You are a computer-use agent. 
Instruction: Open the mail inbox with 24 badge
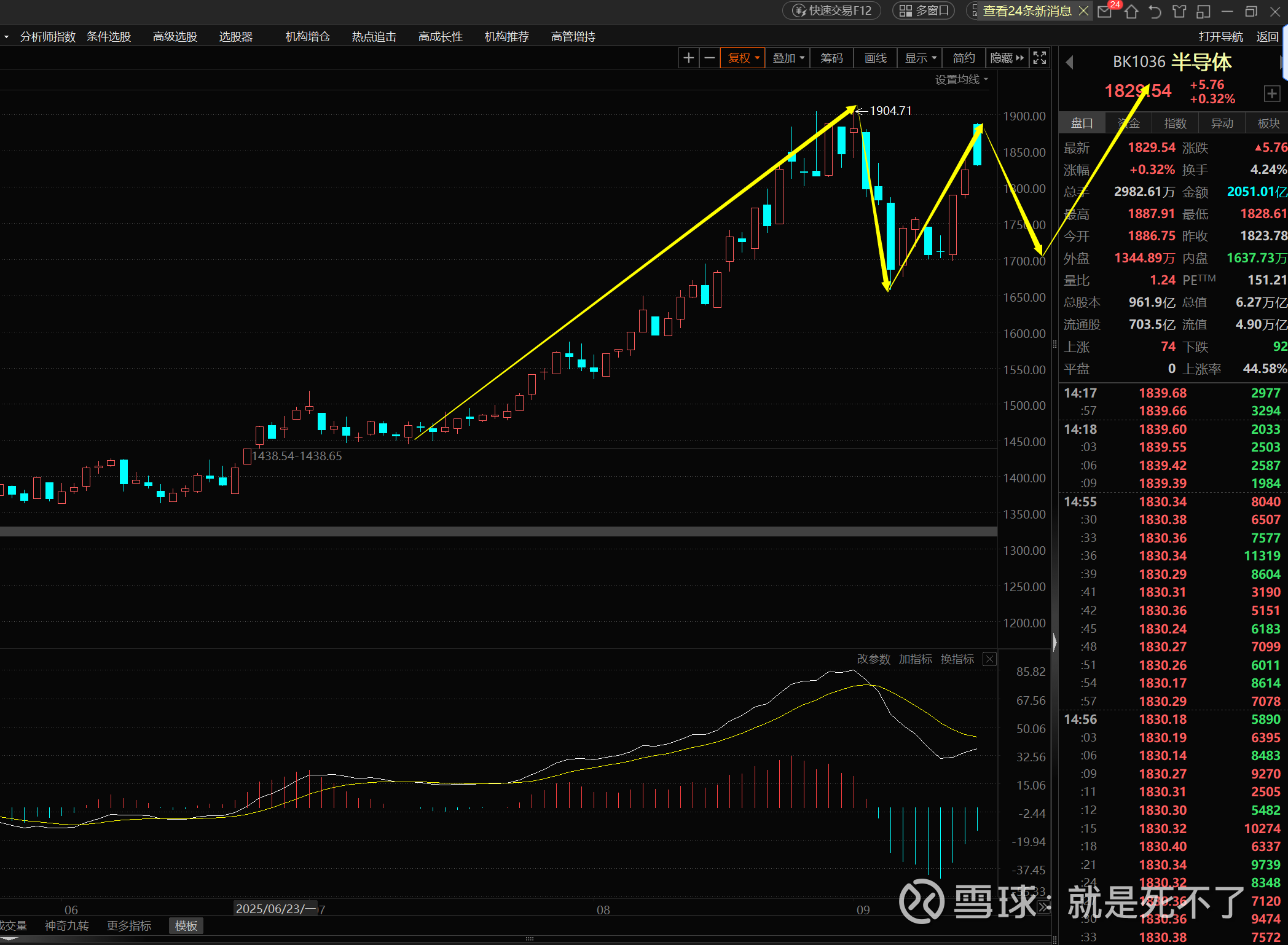coord(1105,11)
